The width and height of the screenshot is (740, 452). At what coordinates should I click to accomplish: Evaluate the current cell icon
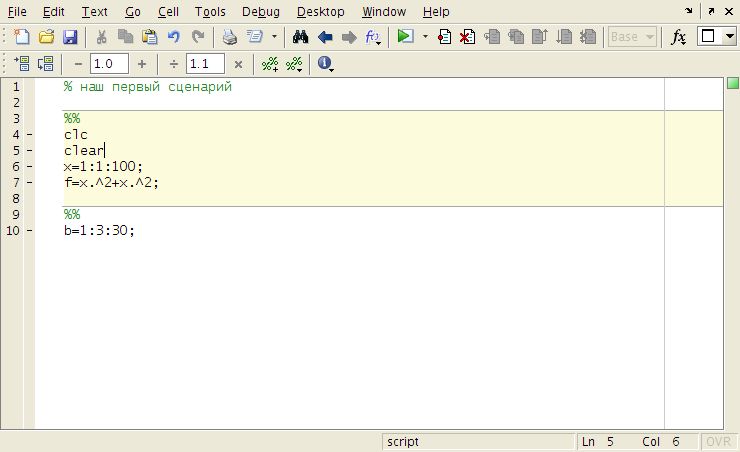[22, 63]
